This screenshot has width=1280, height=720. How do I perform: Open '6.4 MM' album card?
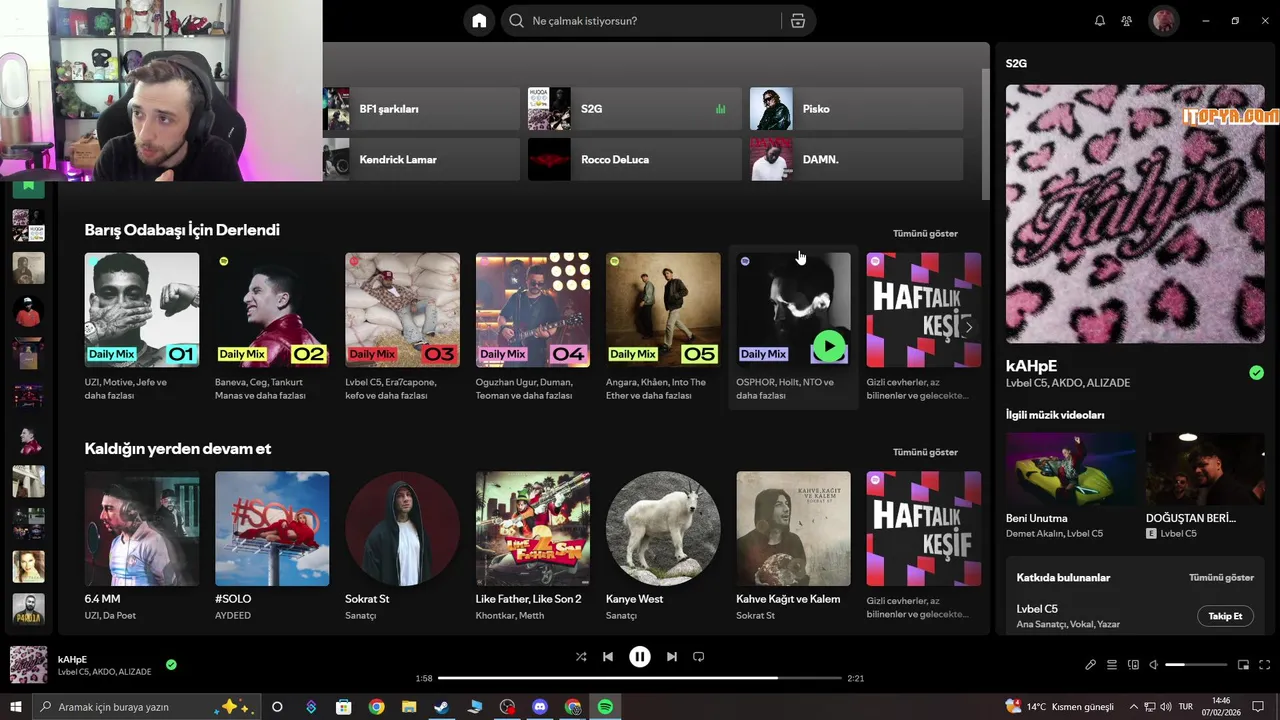(x=142, y=547)
